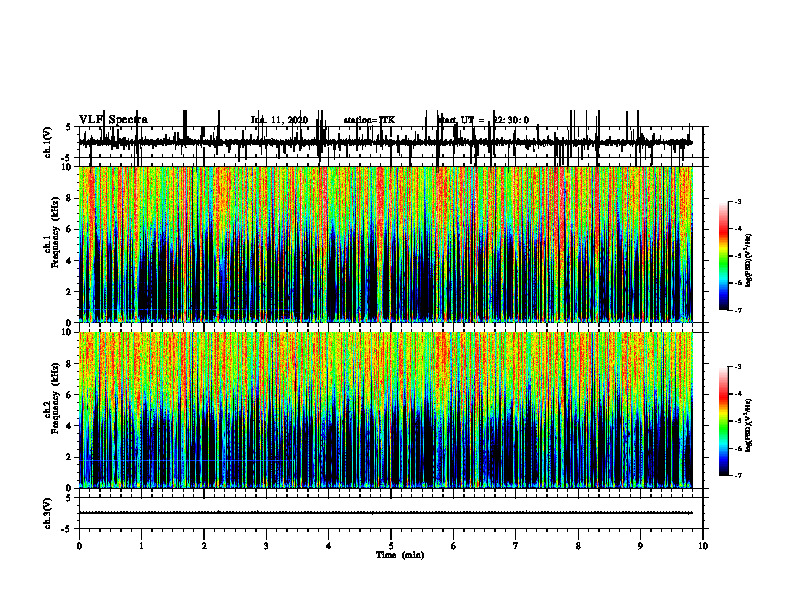Click the 'ch.3(V)' waveform axis label
The image size is (792, 612).
tap(48, 513)
